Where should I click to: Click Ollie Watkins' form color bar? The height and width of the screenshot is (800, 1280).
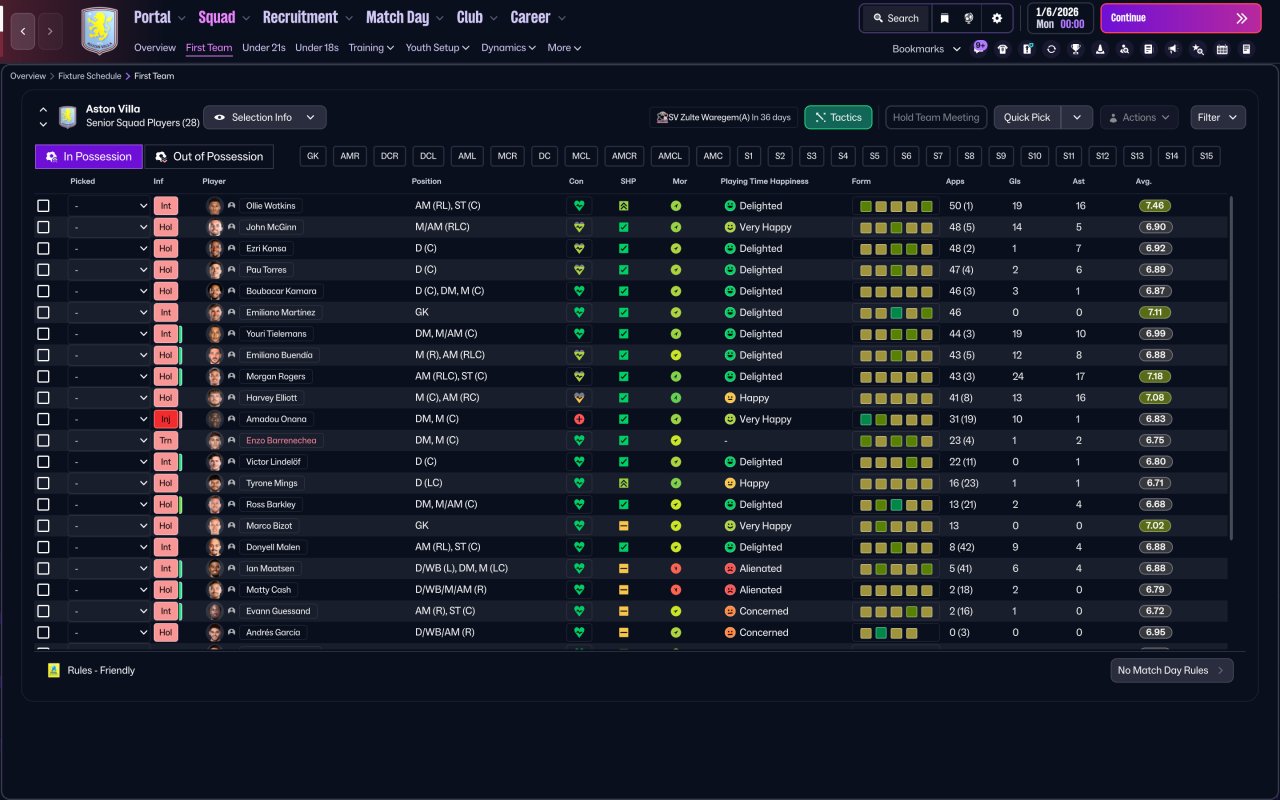click(896, 206)
